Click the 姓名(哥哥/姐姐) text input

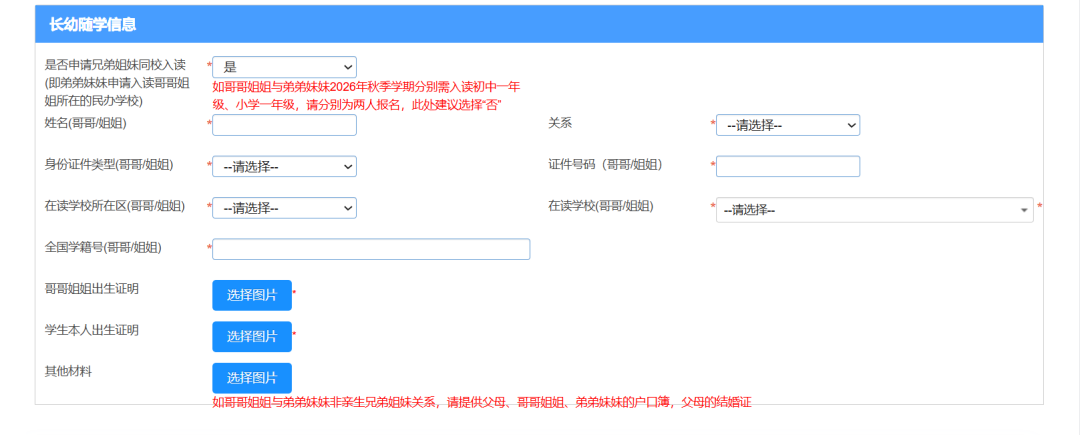pyautogui.click(x=284, y=125)
